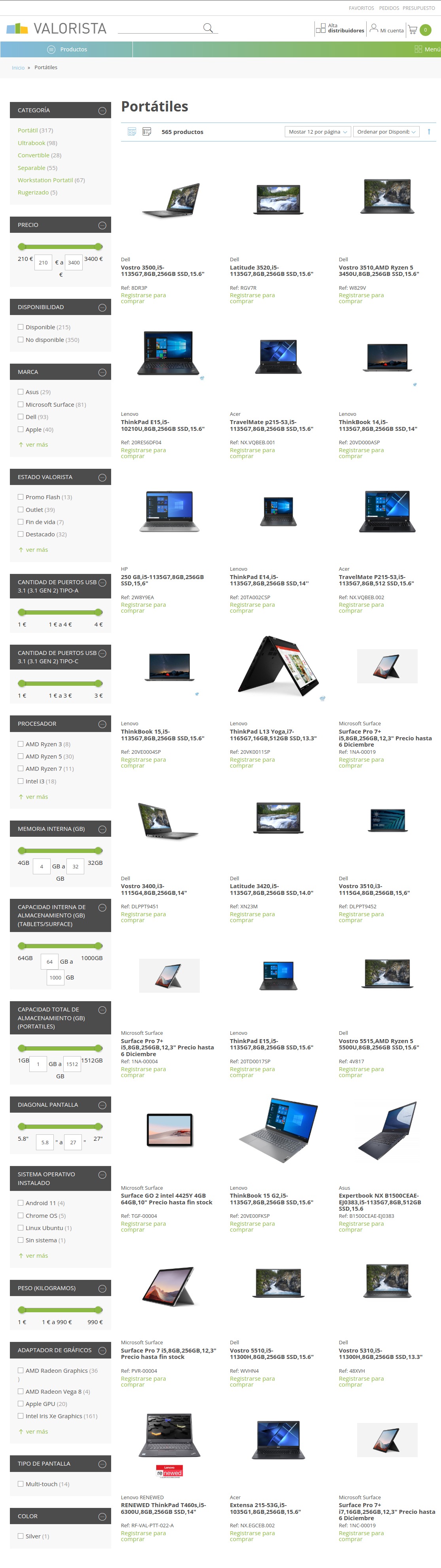Enable the Promo Flash filter checkbox
Viewport: 441px width, 1568px height.
(21, 497)
